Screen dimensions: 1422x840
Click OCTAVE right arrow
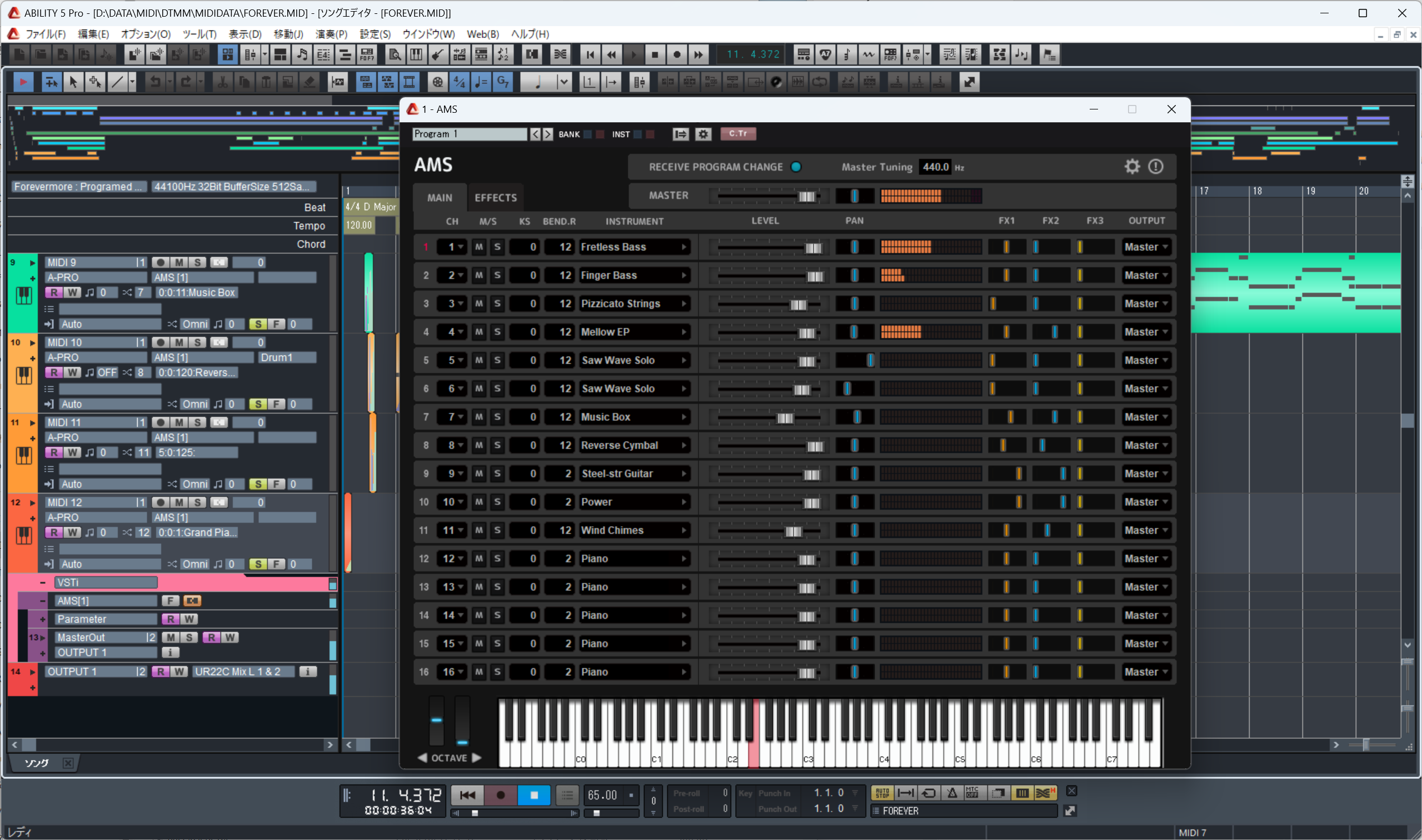pyautogui.click(x=477, y=757)
